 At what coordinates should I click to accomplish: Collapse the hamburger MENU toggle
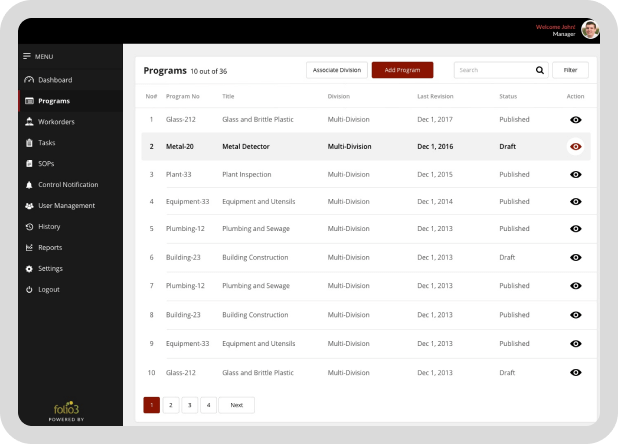click(28, 56)
